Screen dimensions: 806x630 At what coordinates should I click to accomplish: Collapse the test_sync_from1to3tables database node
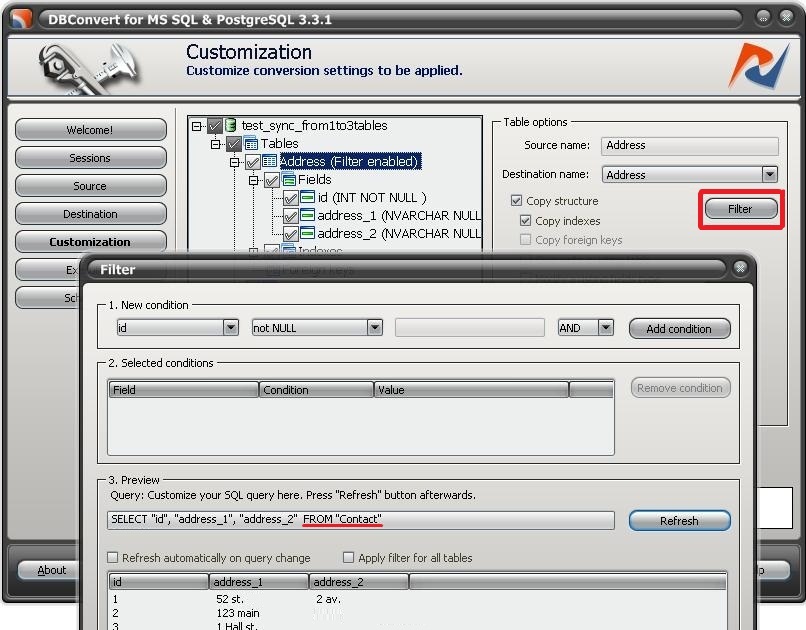pyautogui.click(x=196, y=126)
